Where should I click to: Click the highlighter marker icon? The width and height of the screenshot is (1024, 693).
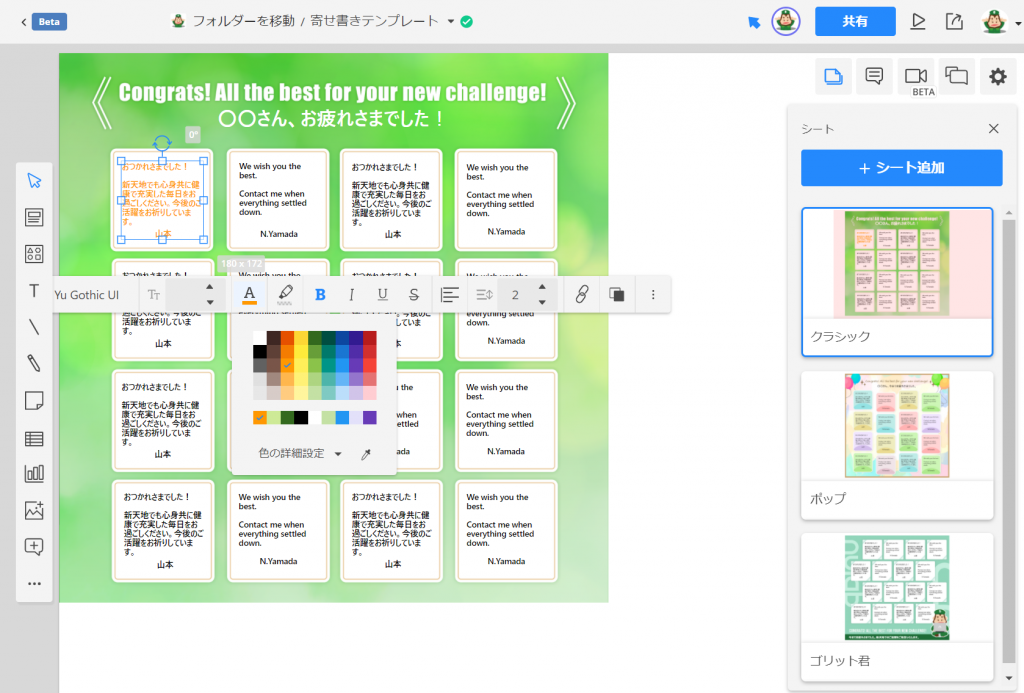pos(285,294)
